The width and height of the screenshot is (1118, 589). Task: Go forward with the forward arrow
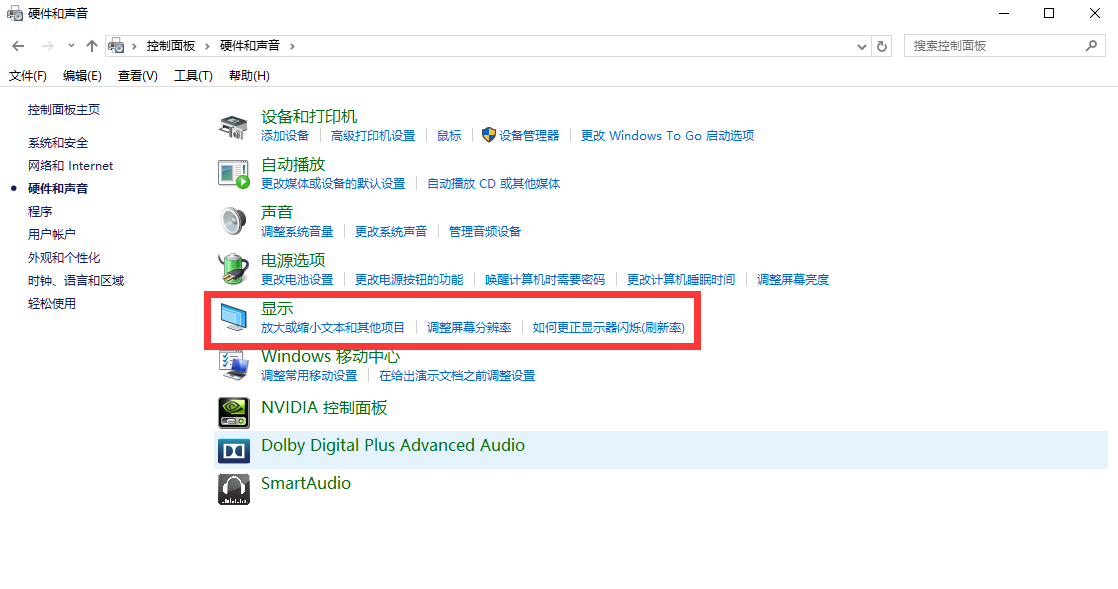coord(47,46)
